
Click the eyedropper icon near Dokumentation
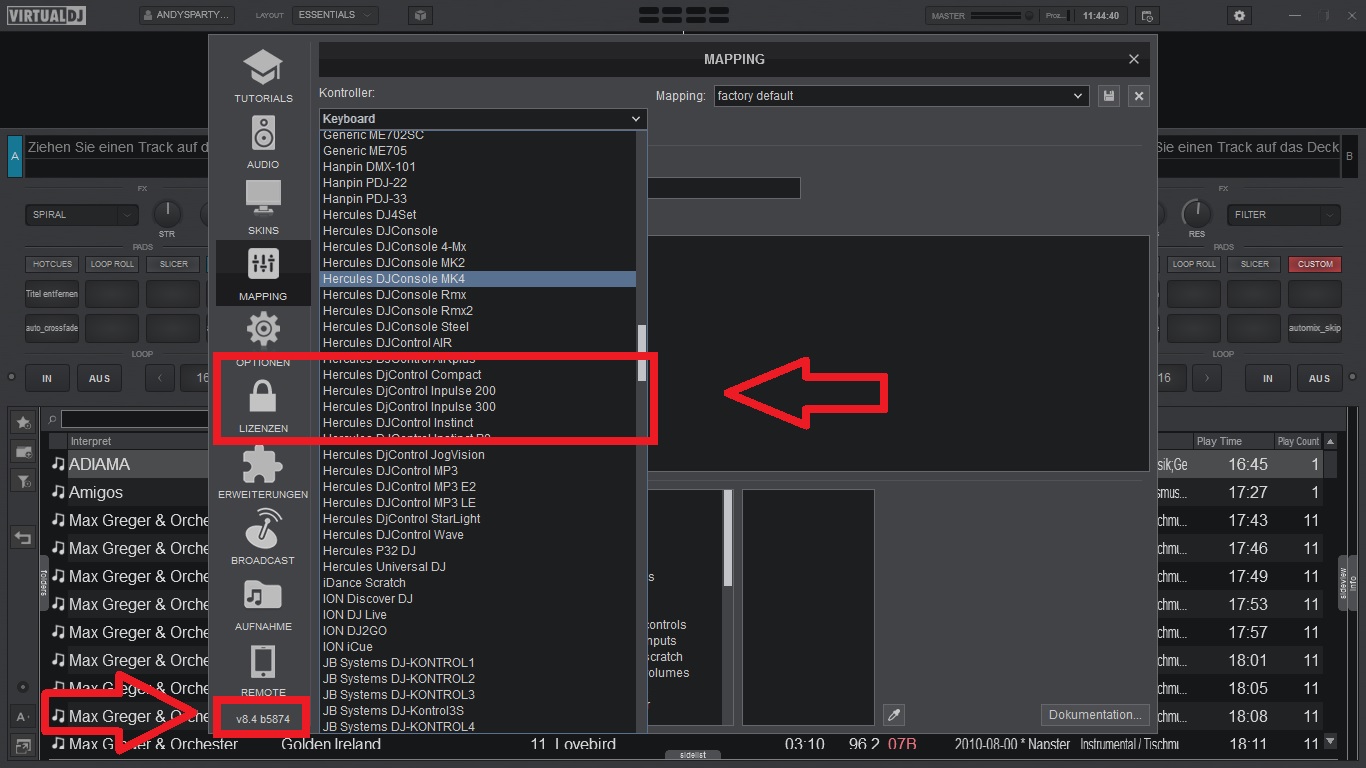coord(895,715)
